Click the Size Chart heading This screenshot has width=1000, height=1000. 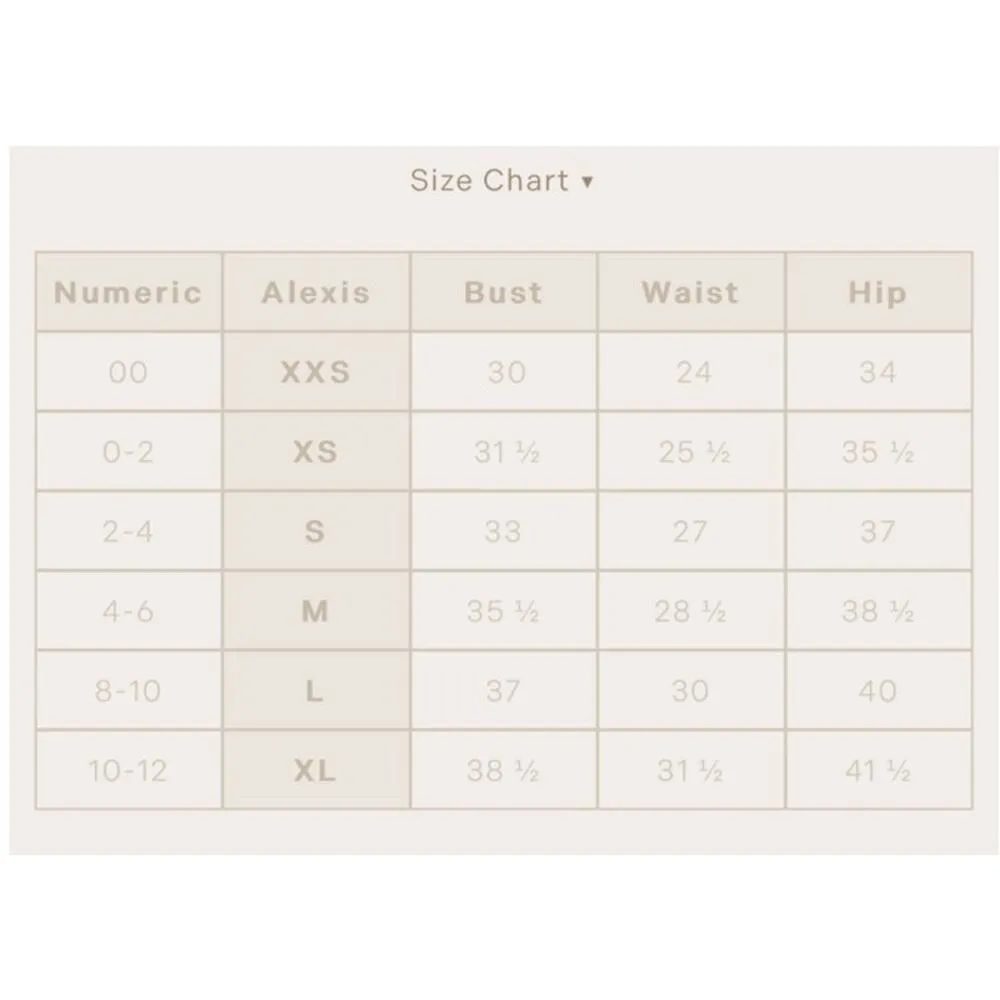tap(489, 181)
